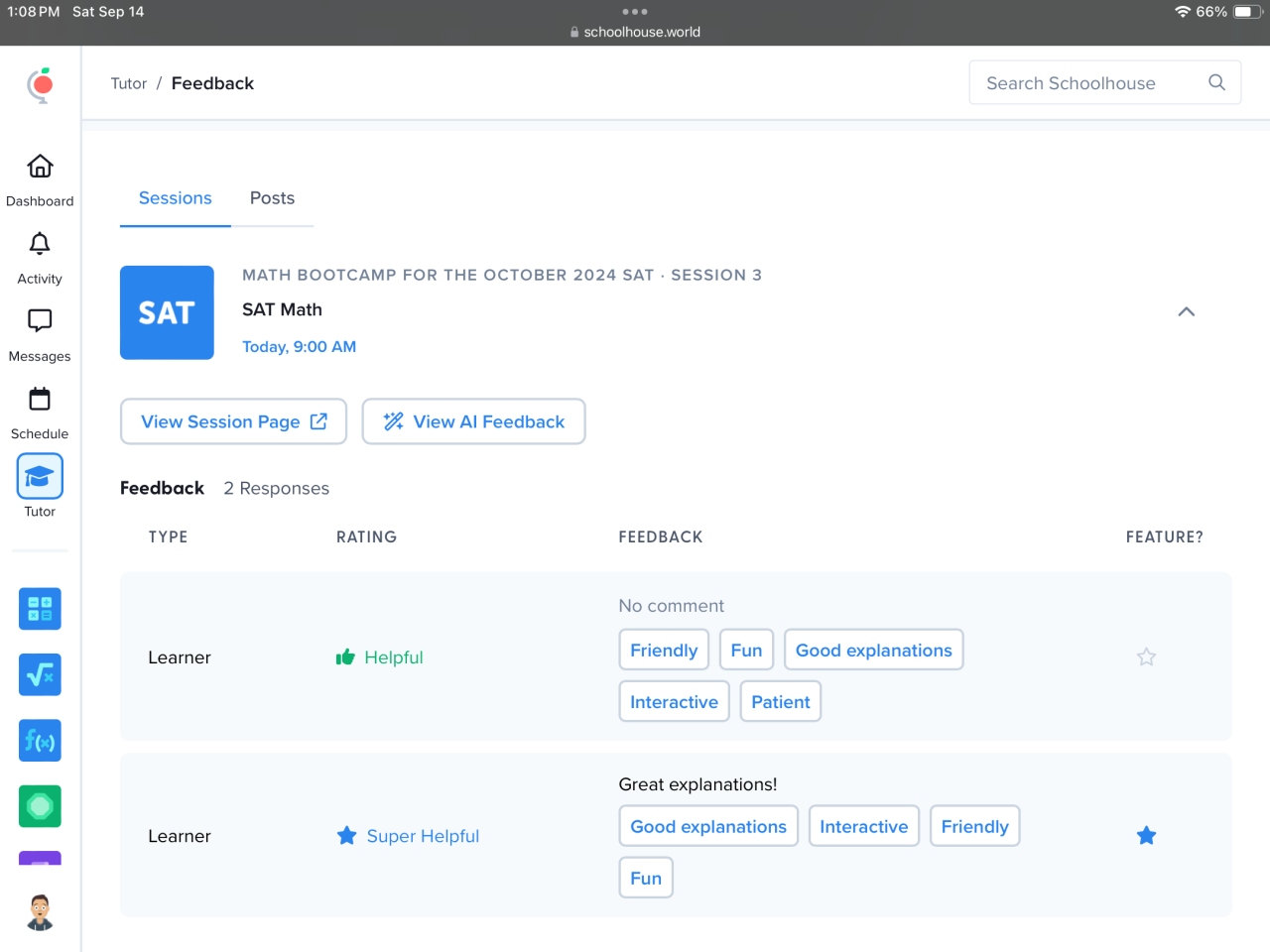The image size is (1270, 952).
Task: Click the TYPE column header
Action: click(x=168, y=536)
